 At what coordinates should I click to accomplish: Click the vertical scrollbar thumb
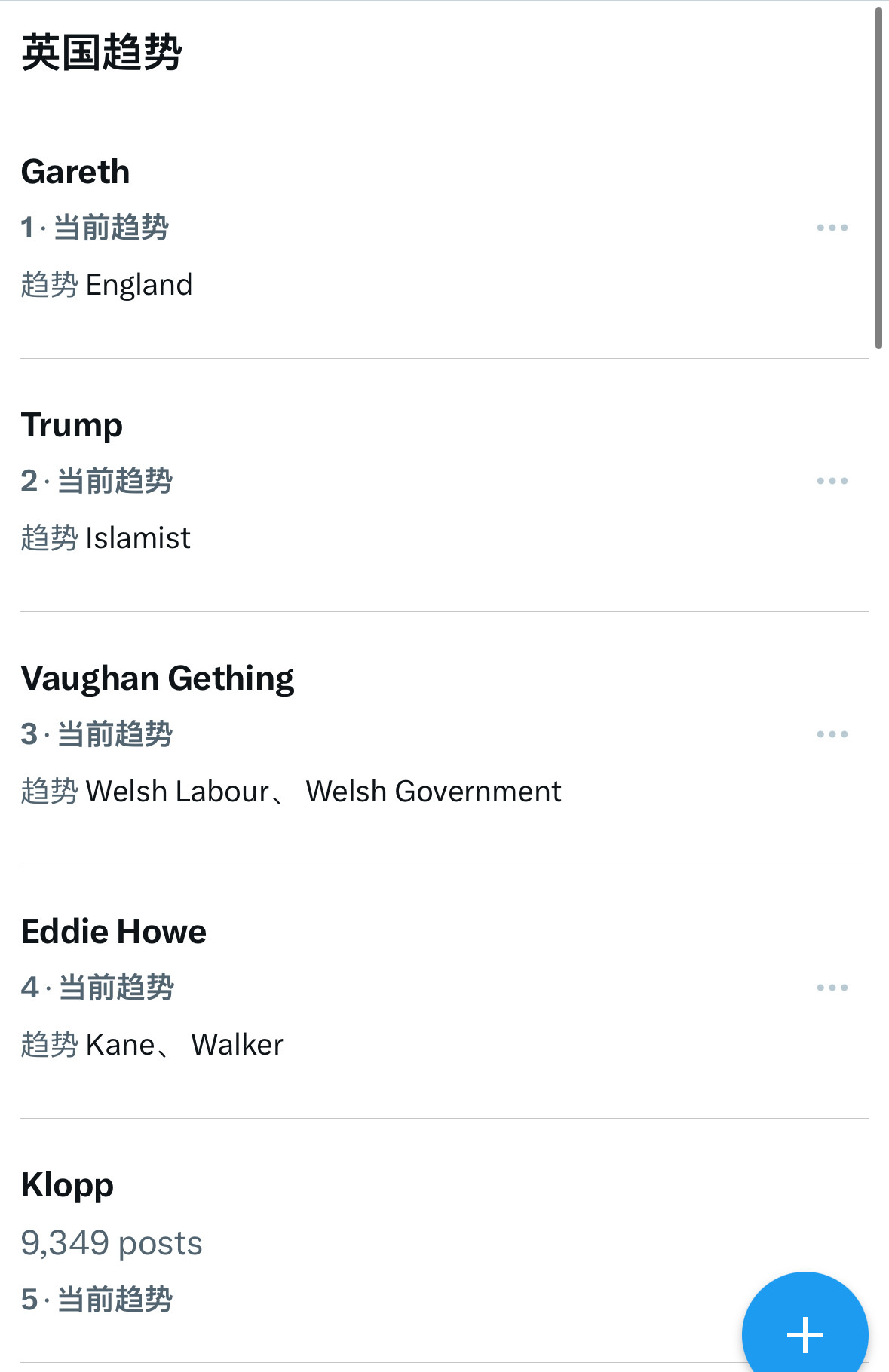878,178
